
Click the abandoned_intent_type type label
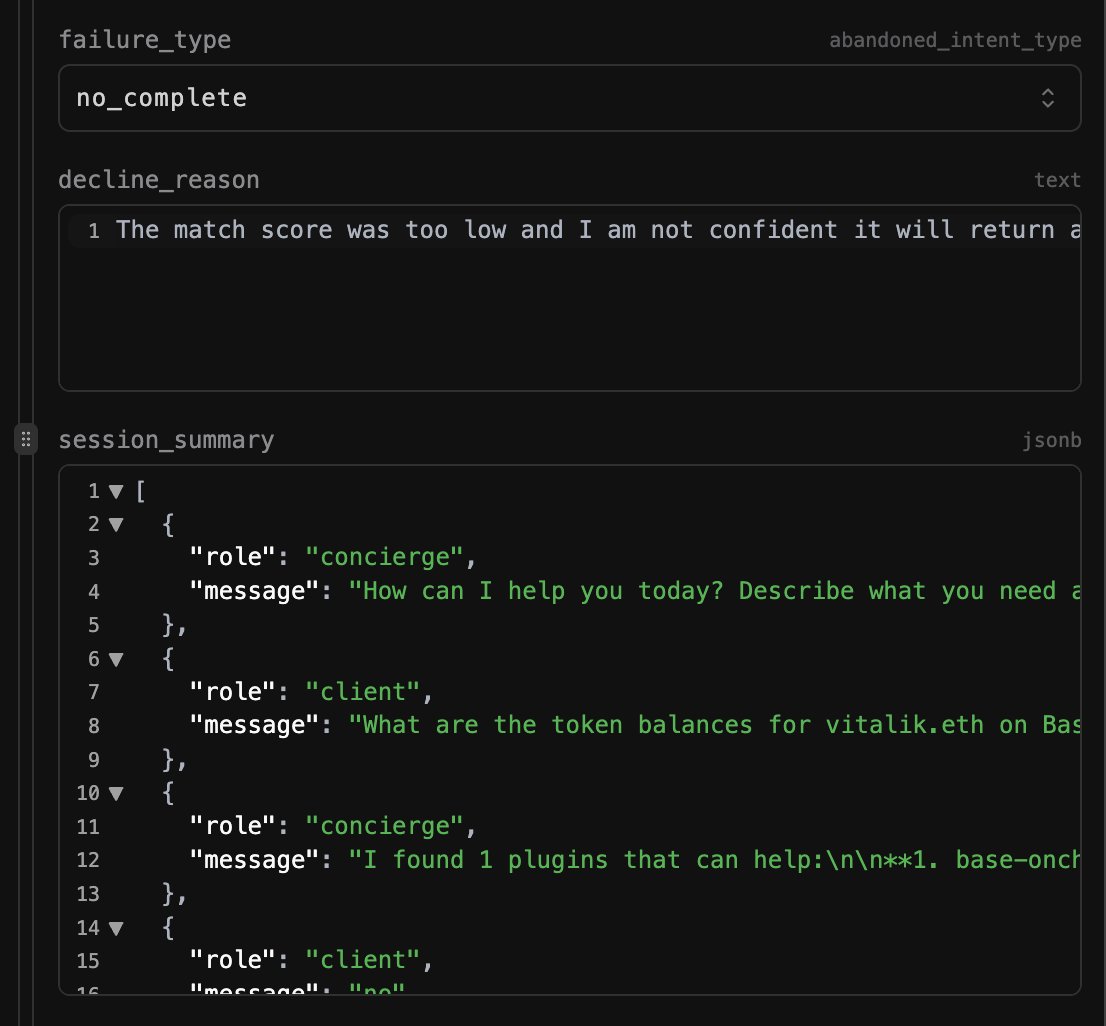[955, 40]
